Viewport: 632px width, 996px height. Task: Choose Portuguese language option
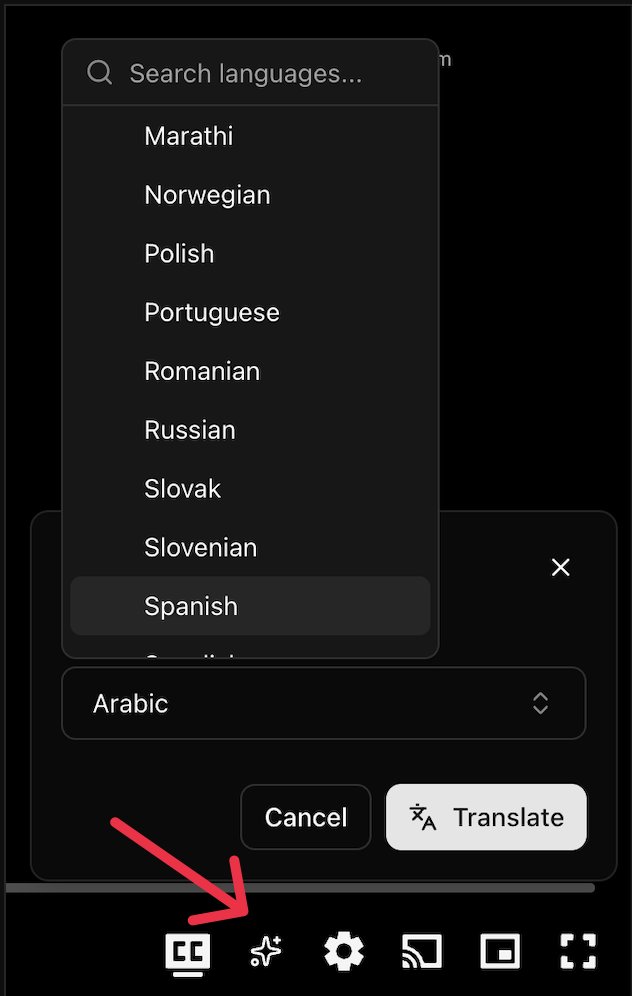(x=250, y=312)
